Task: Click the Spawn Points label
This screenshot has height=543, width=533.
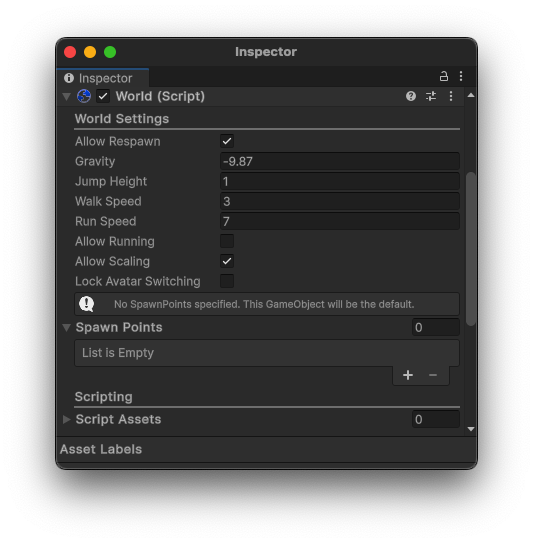Action: (x=119, y=327)
